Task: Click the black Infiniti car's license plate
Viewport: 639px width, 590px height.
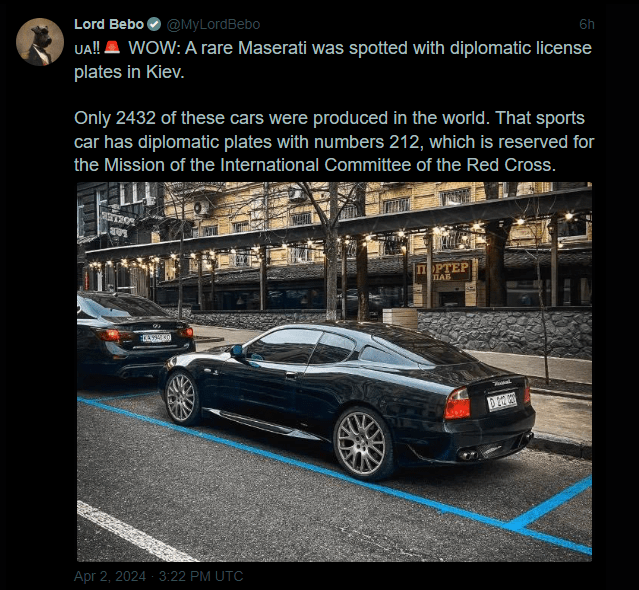Action: point(156,338)
